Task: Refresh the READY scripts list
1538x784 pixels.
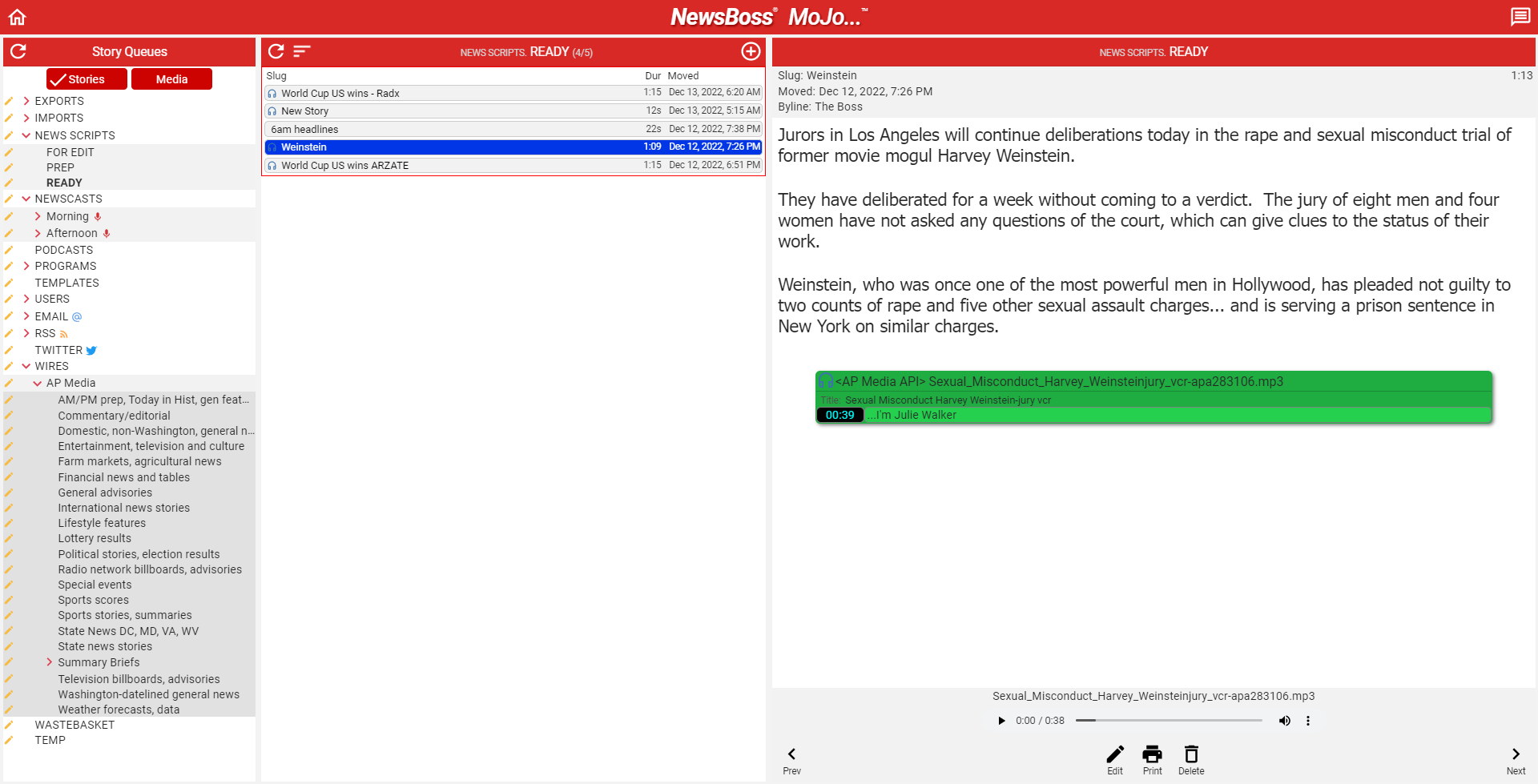Action: click(x=276, y=51)
